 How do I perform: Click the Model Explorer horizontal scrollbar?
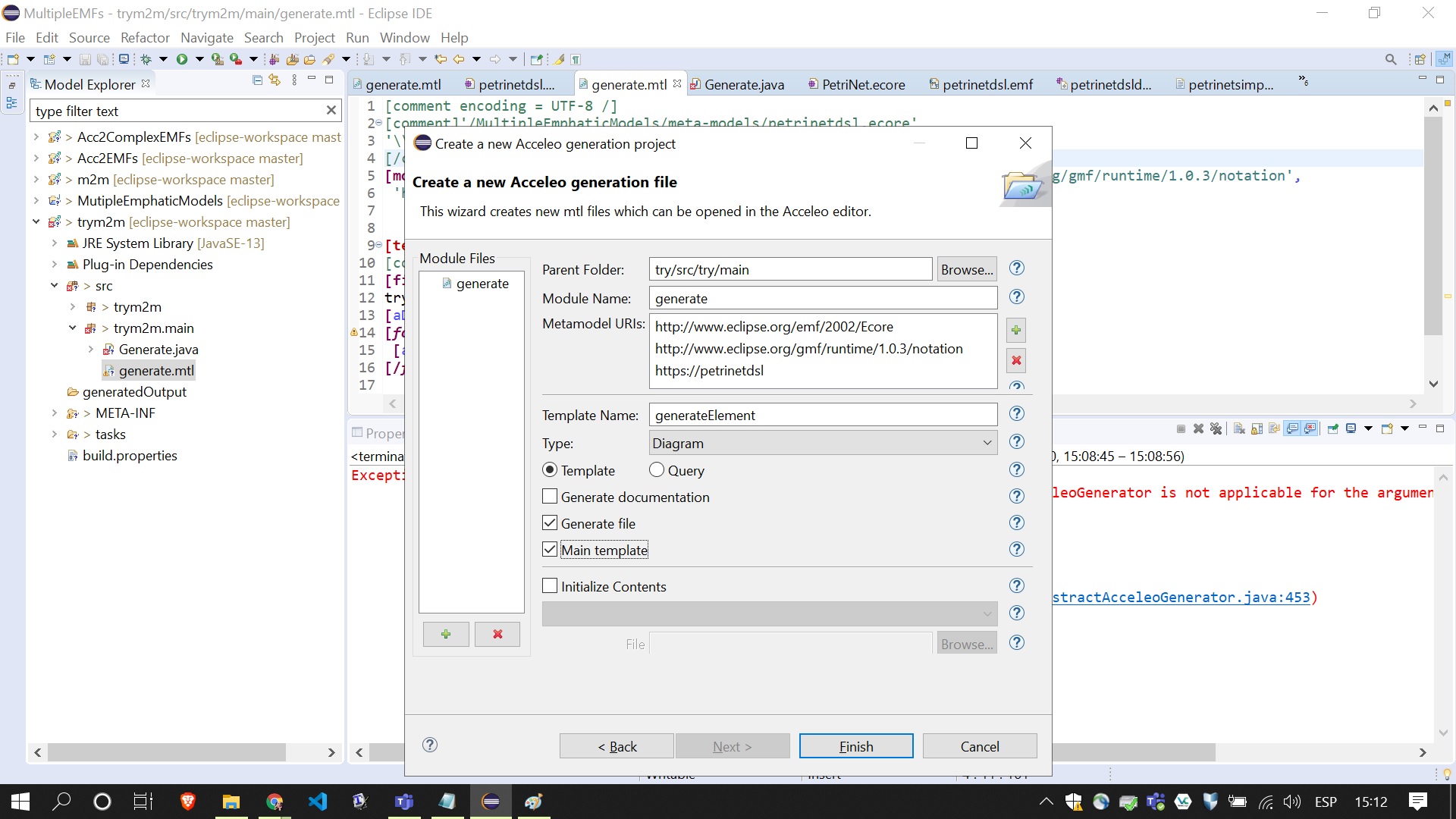[x=167, y=752]
